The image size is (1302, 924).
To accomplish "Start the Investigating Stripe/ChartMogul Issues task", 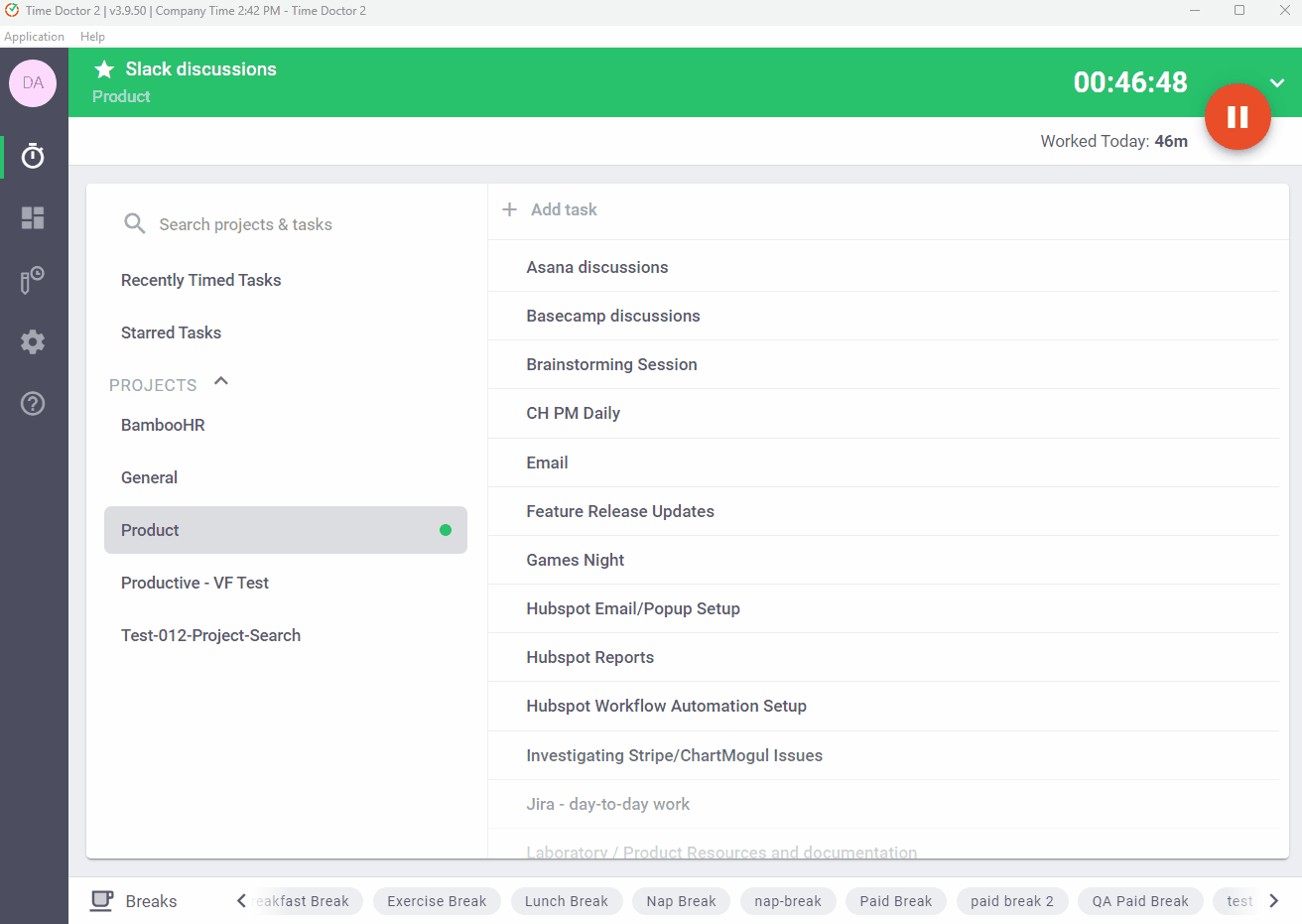I will pos(883,755).
